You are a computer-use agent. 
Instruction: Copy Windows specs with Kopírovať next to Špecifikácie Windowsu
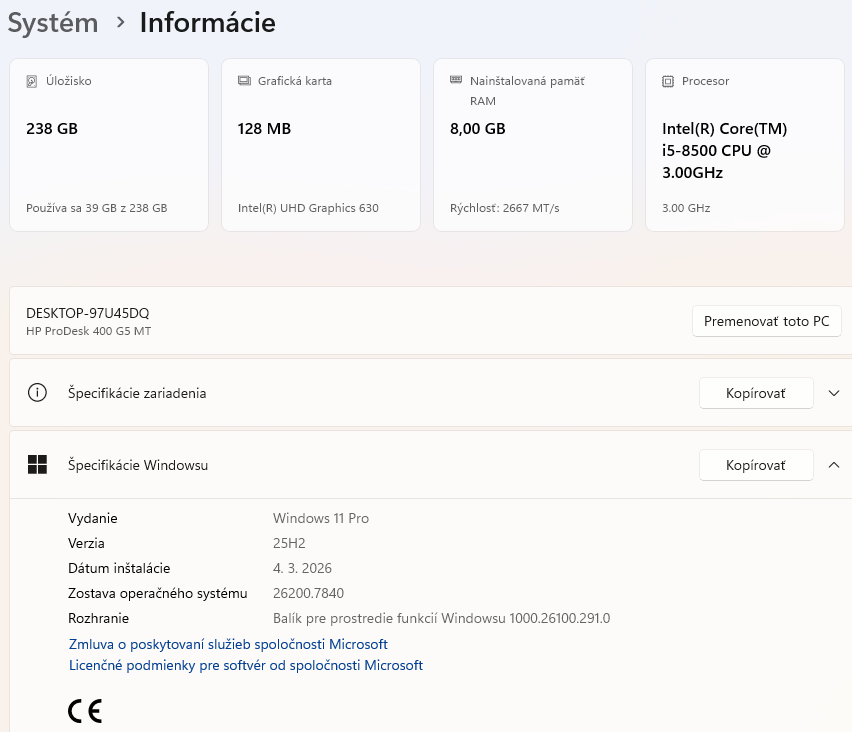[x=756, y=465]
